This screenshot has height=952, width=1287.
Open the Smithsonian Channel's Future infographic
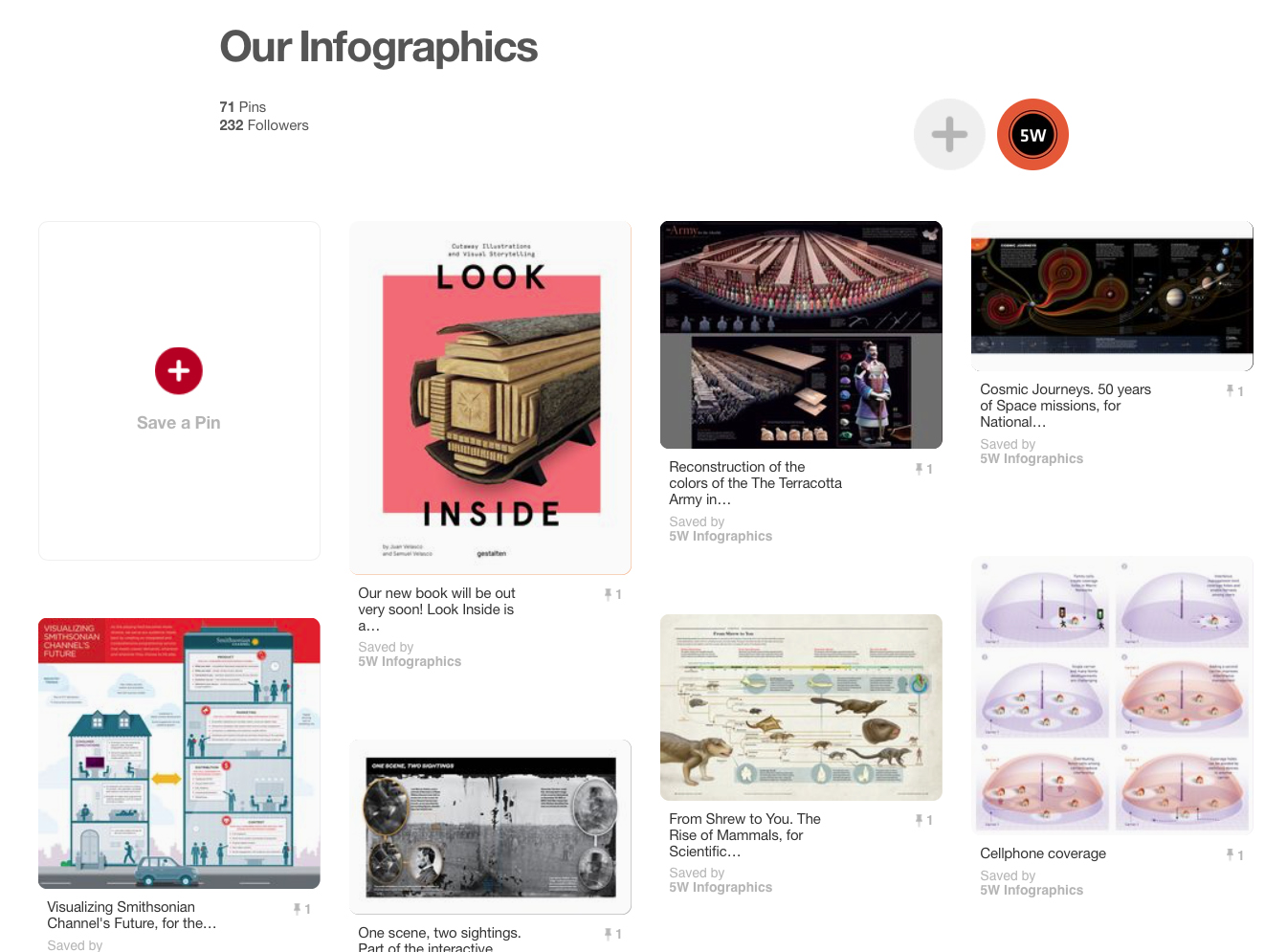[x=179, y=753]
